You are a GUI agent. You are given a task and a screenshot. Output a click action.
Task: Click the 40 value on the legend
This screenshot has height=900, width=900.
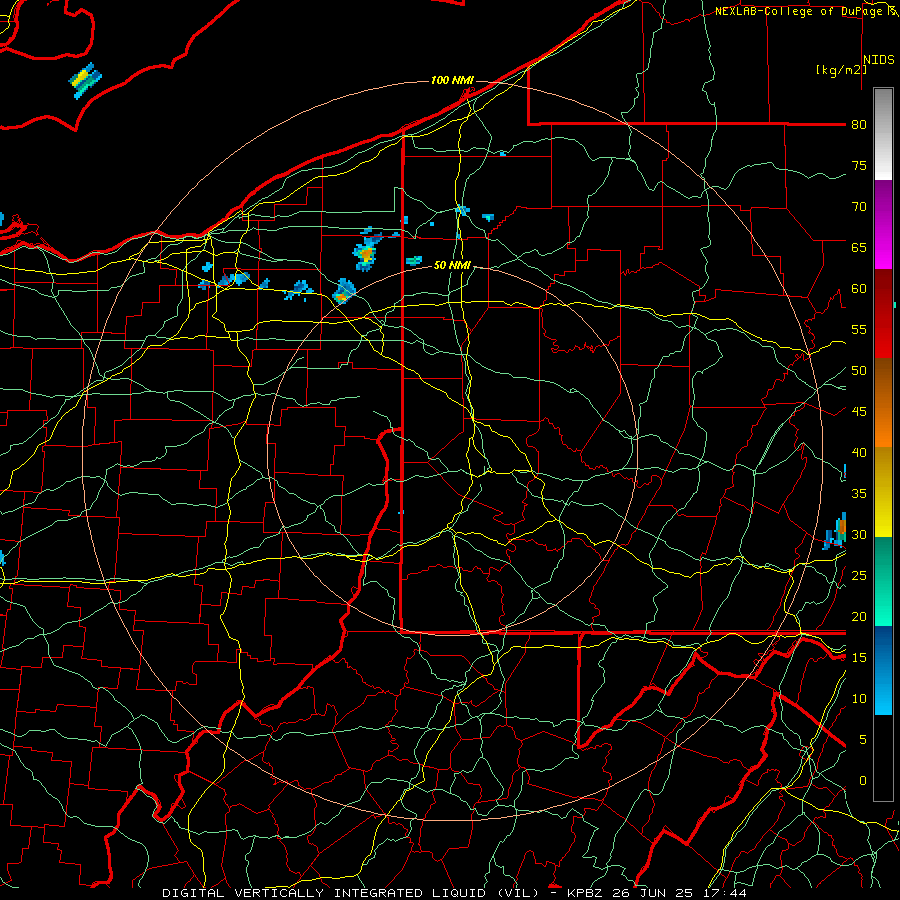pos(859,452)
